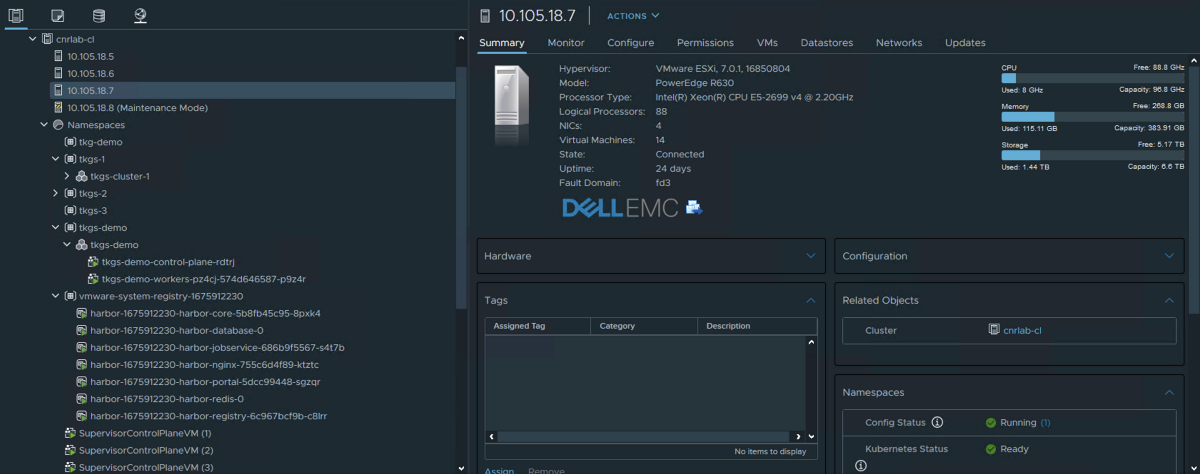Expand the Hardware panel chevron

[811, 256]
